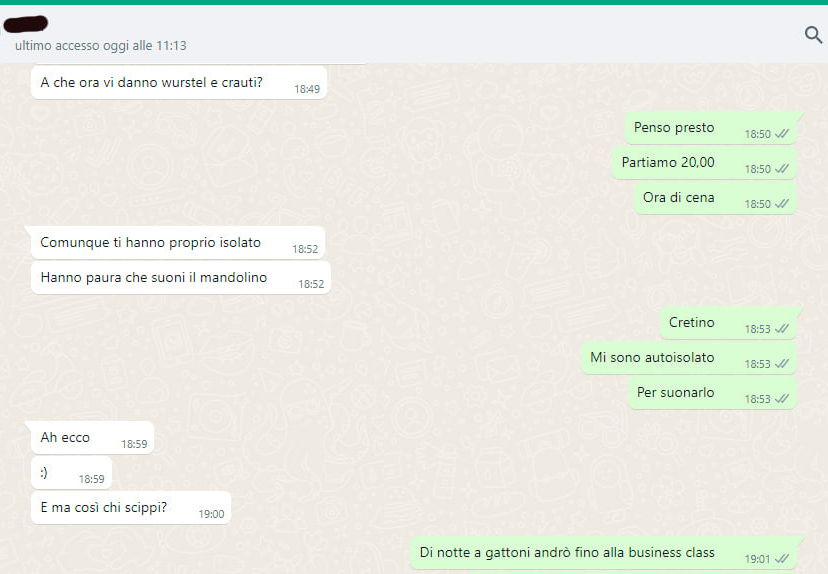This screenshot has height=574, width=828.
Task: Click read-receipt checkmarks on "Cretino"
Action: point(782,329)
